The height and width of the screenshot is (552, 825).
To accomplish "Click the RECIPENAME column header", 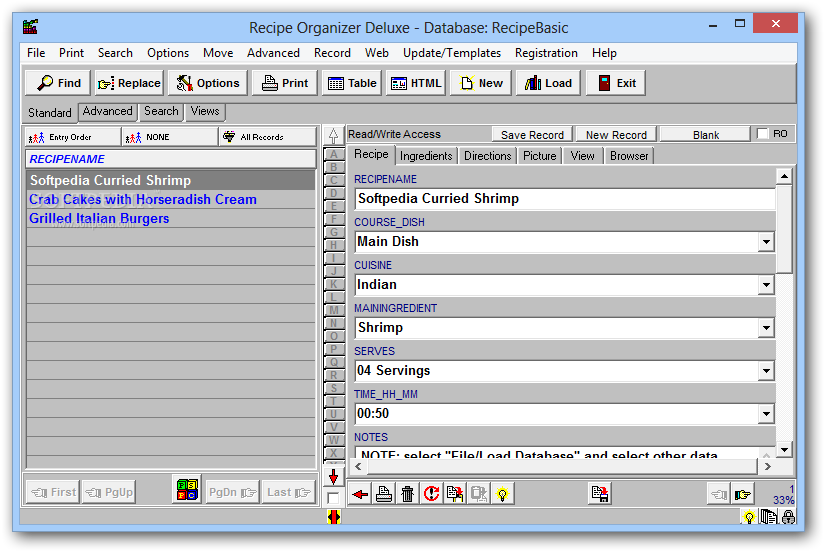I will pos(171,159).
